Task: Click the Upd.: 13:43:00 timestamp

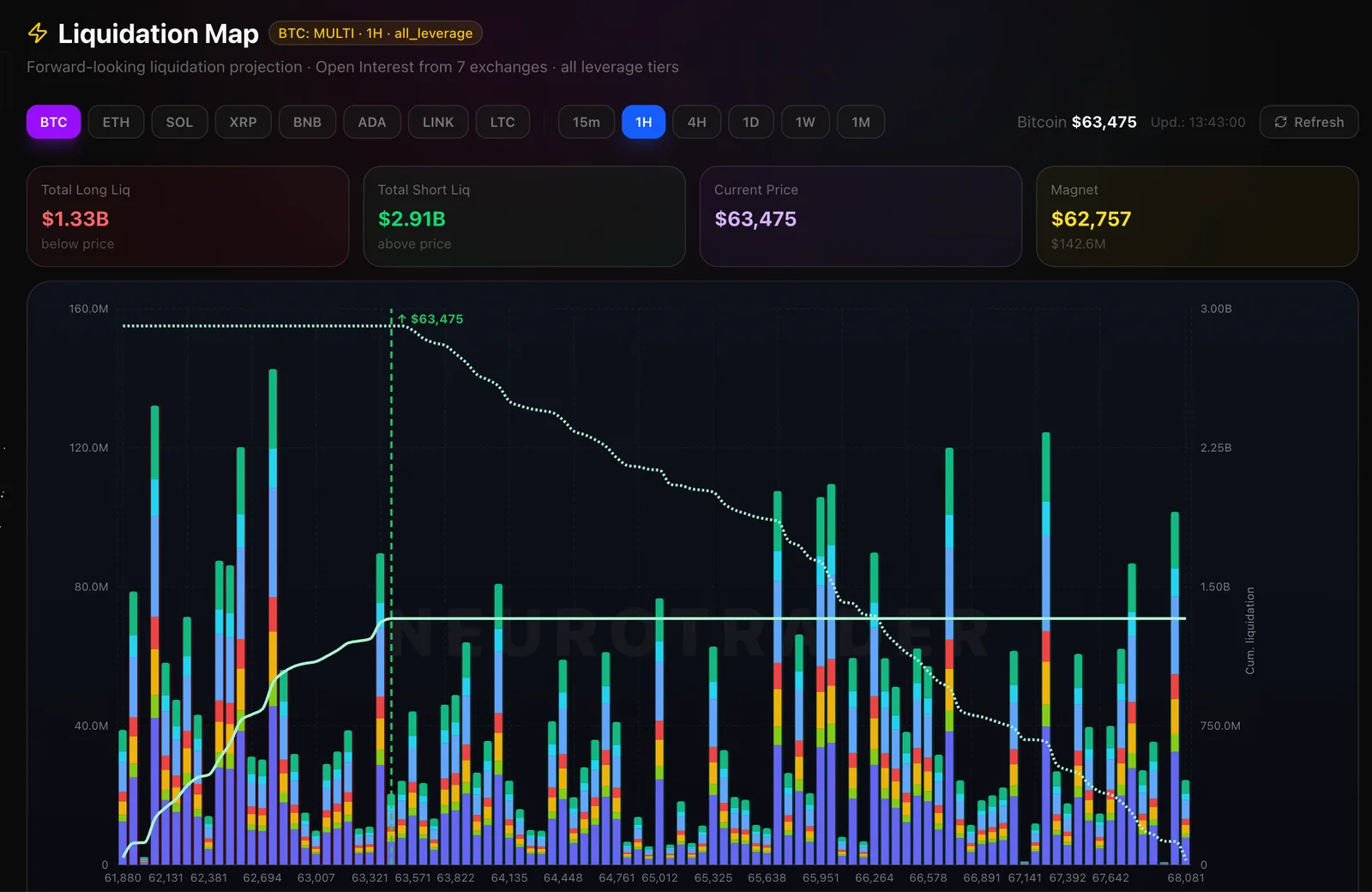Action: (1198, 122)
